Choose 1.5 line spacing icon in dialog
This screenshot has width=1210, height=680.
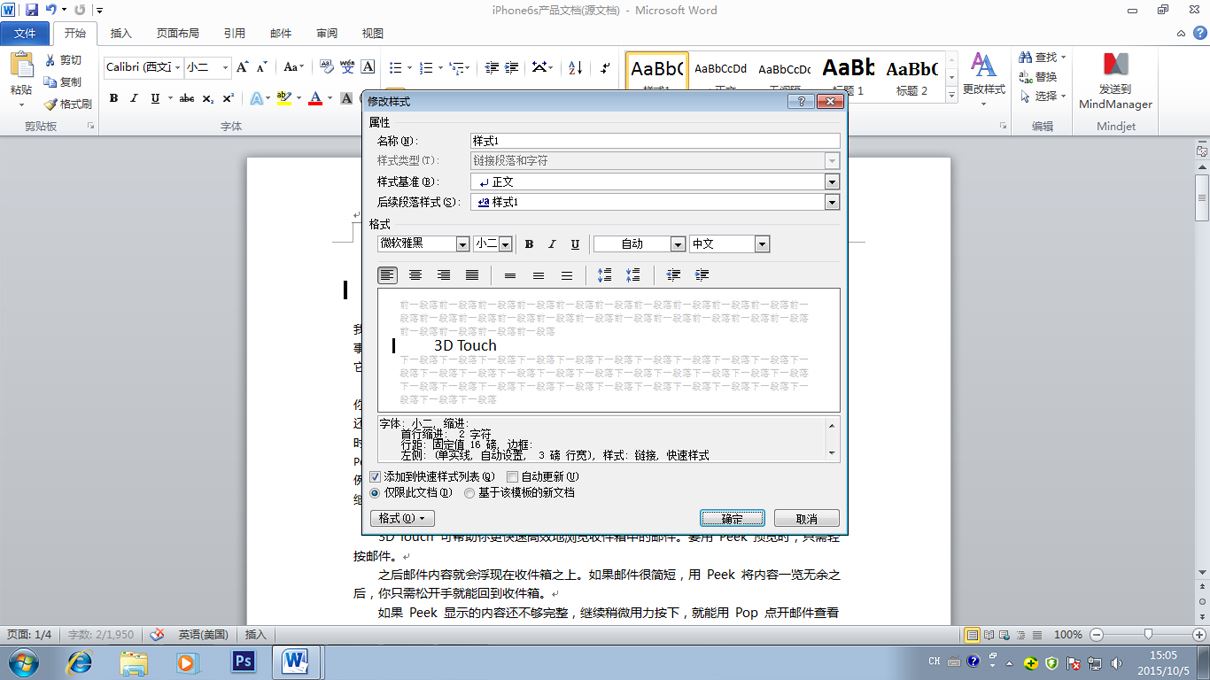pos(538,275)
